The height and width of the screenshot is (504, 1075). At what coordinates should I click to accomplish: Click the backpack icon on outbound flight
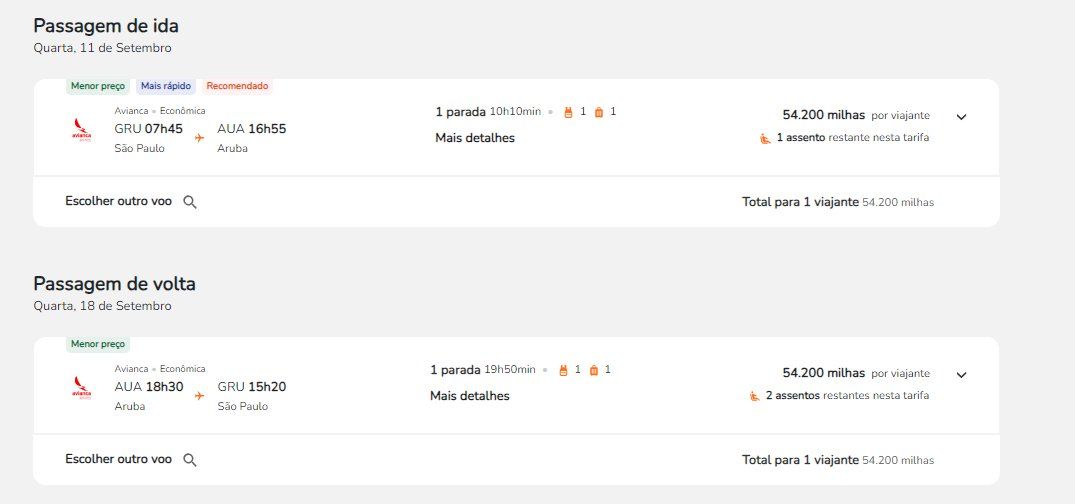tap(568, 112)
